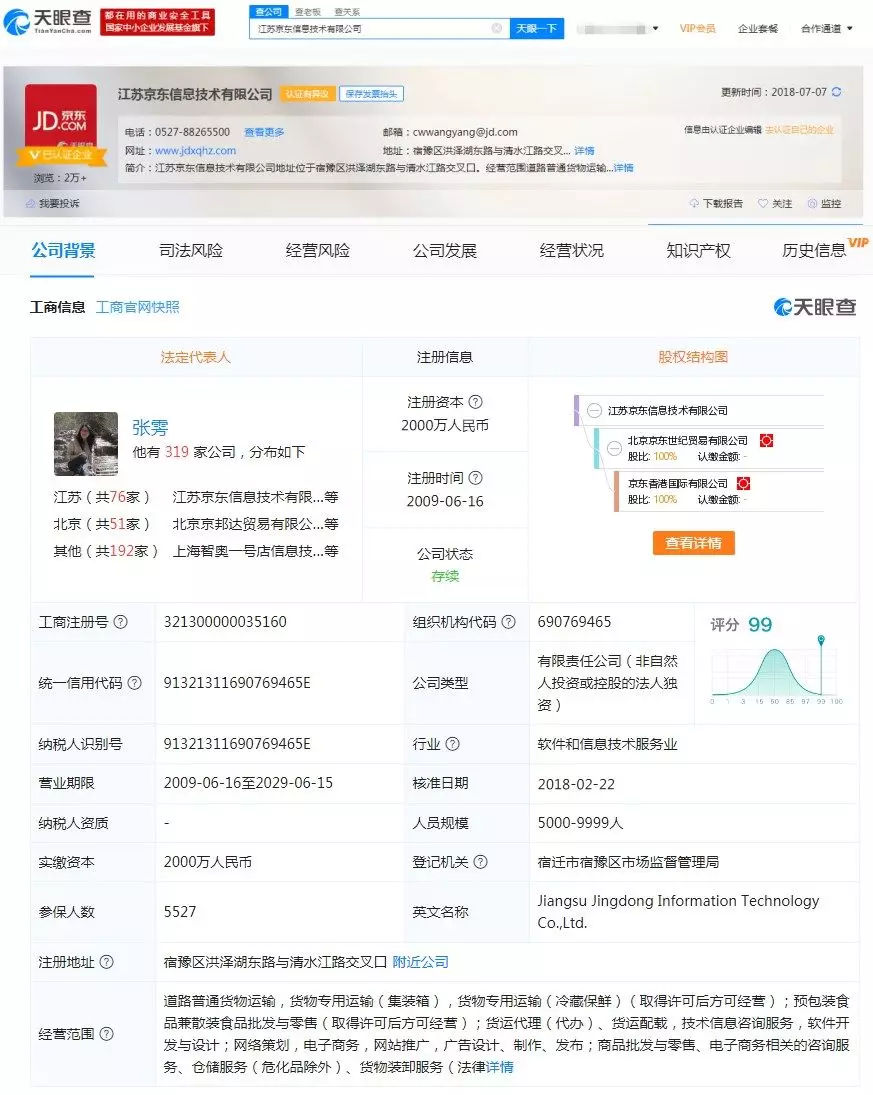Enable monitoring via the 监控 eye icon
873x1095 pixels.
(812, 204)
